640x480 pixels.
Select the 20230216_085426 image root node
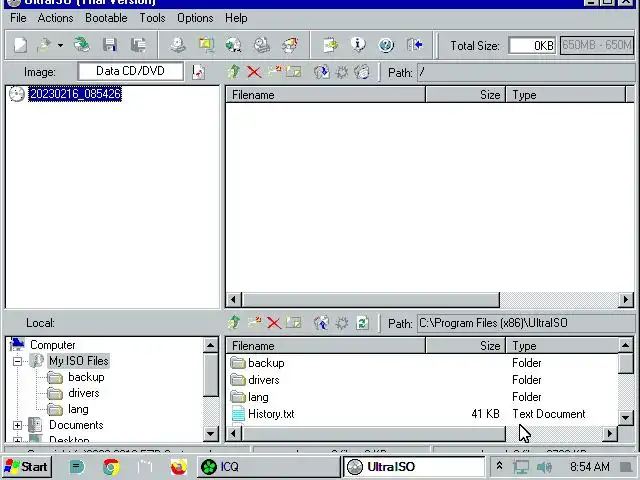point(75,94)
